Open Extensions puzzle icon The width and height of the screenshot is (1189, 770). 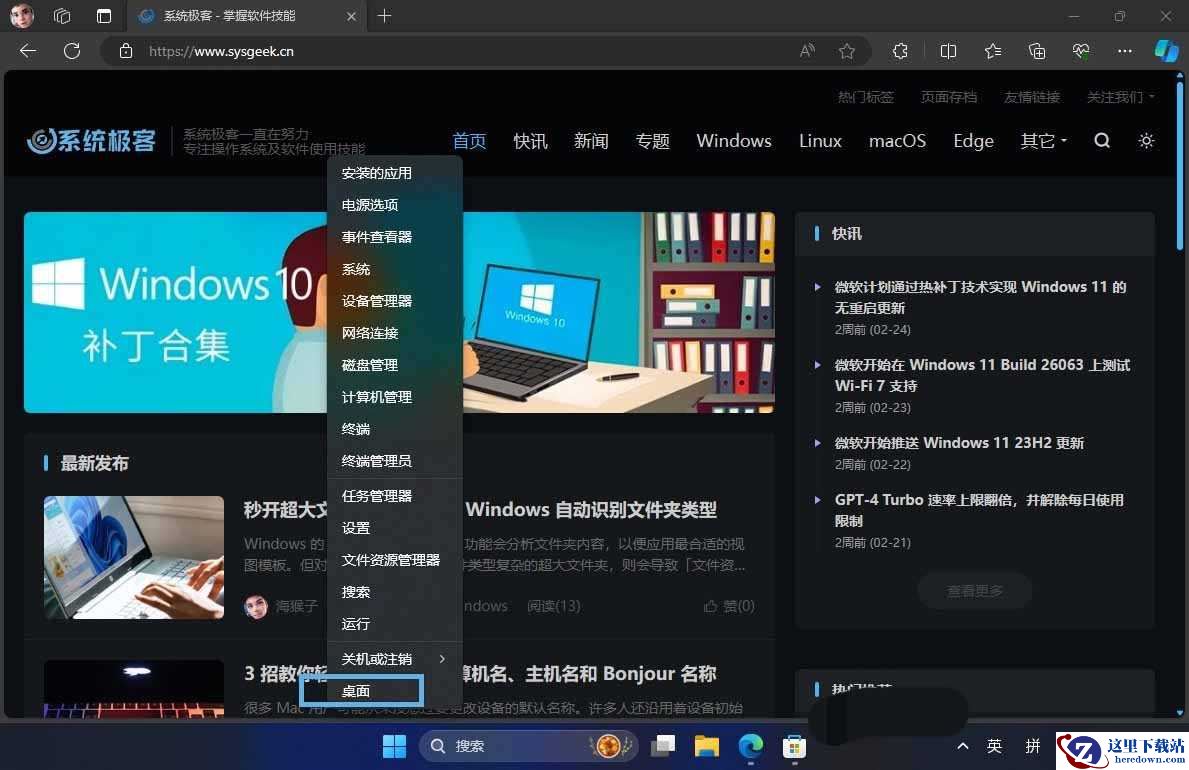coord(900,51)
